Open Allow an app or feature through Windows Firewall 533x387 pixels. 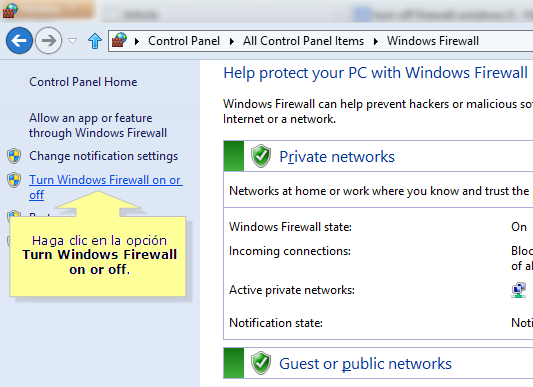[x=98, y=125]
